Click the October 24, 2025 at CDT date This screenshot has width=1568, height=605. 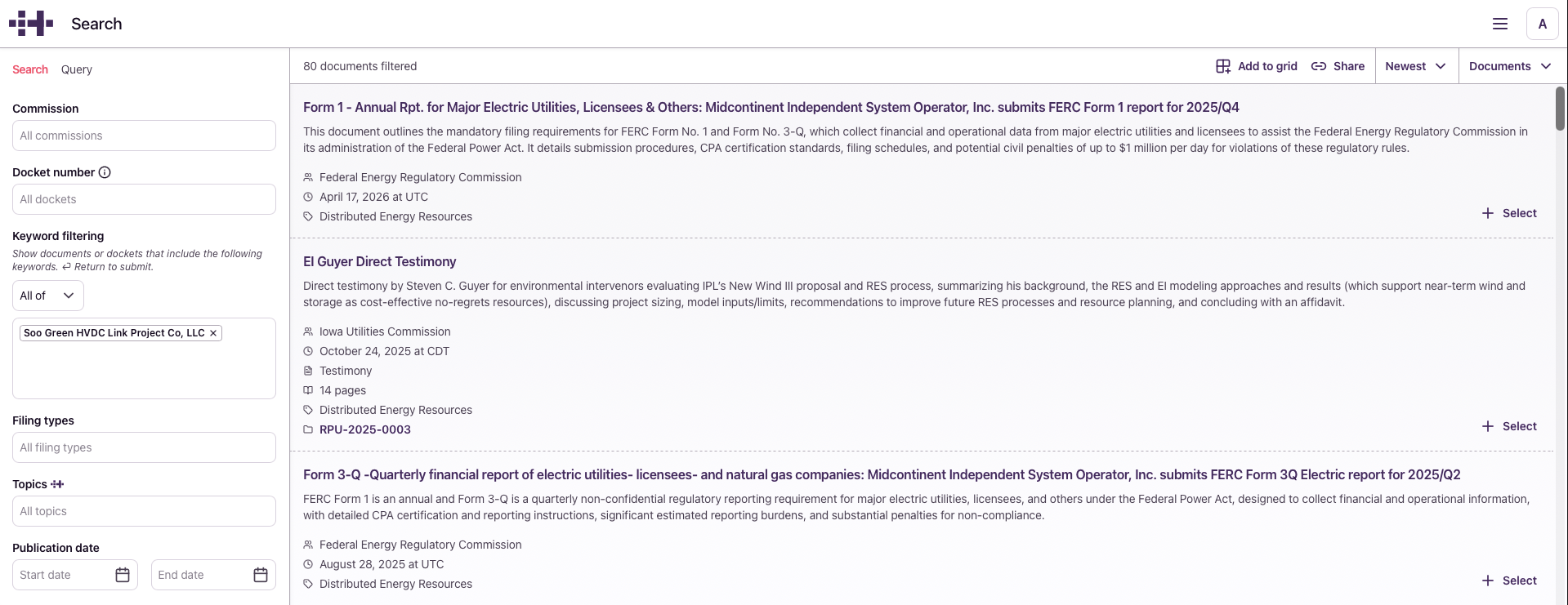pyautogui.click(x=384, y=351)
